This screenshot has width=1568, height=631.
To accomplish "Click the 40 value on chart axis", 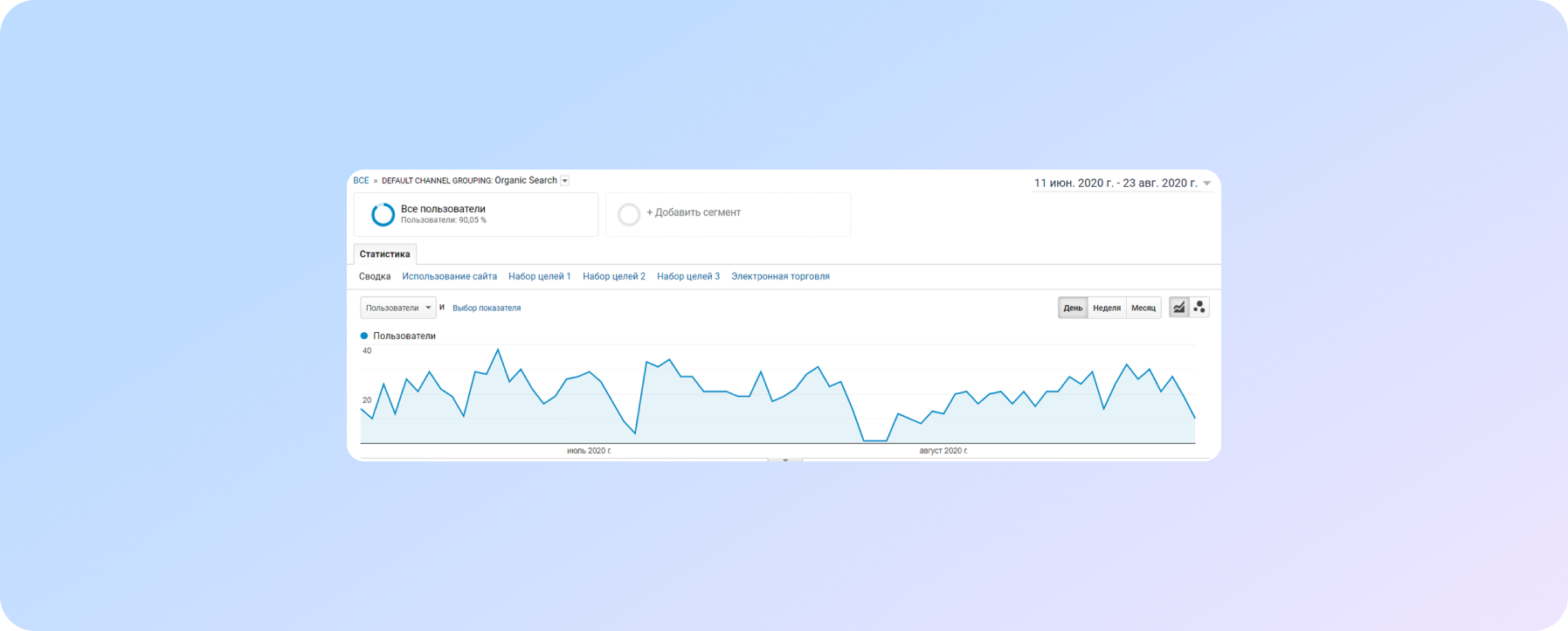I will point(367,350).
